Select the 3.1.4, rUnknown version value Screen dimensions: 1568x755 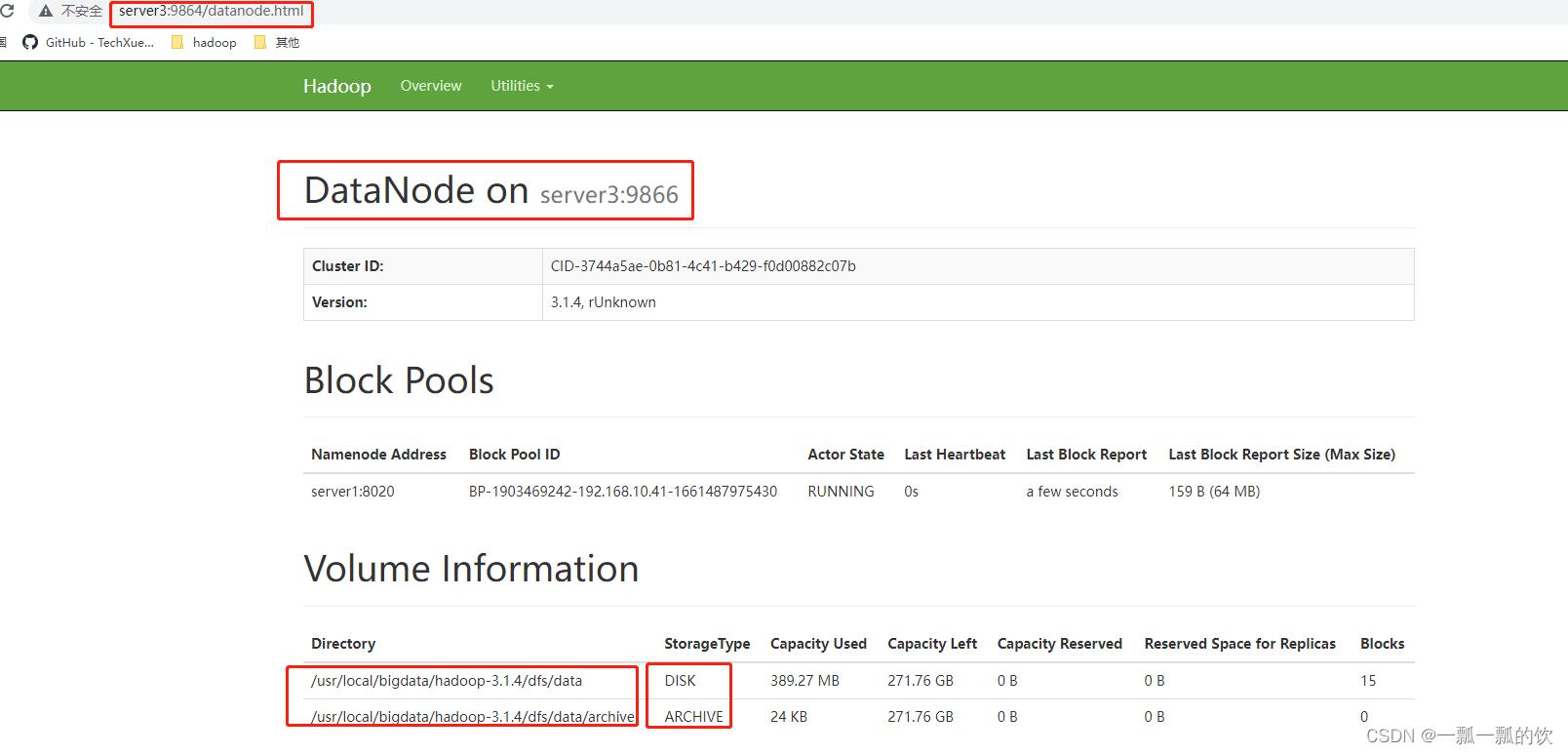point(604,302)
